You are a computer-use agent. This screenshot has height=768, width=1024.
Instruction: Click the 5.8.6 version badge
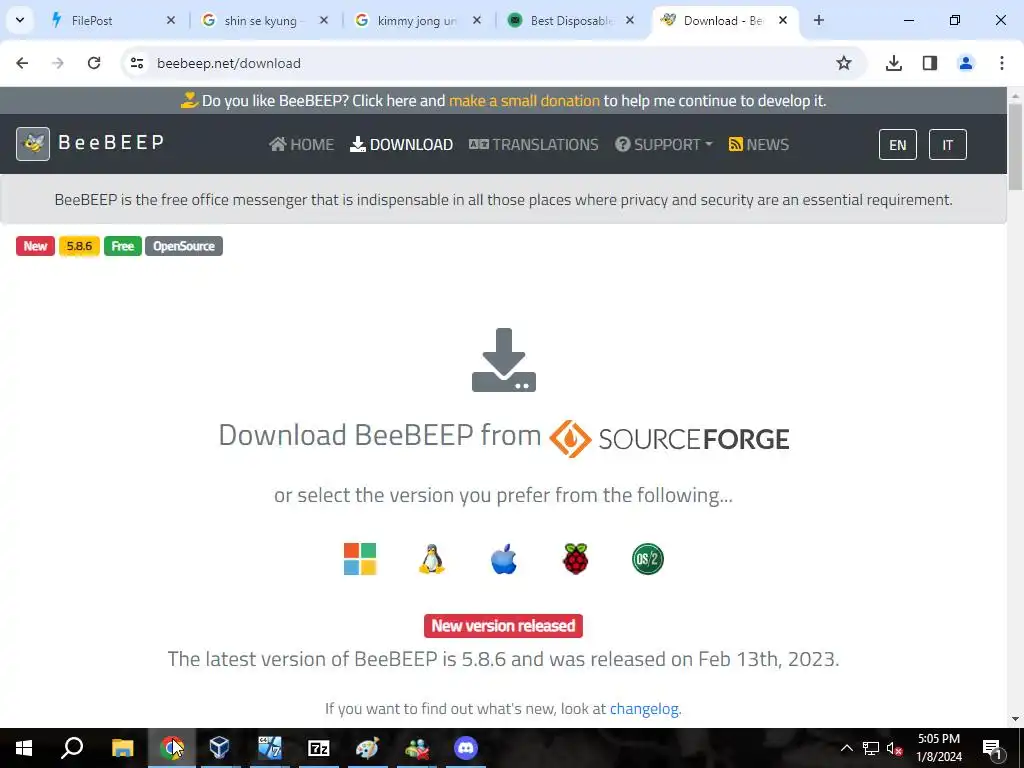pos(79,246)
